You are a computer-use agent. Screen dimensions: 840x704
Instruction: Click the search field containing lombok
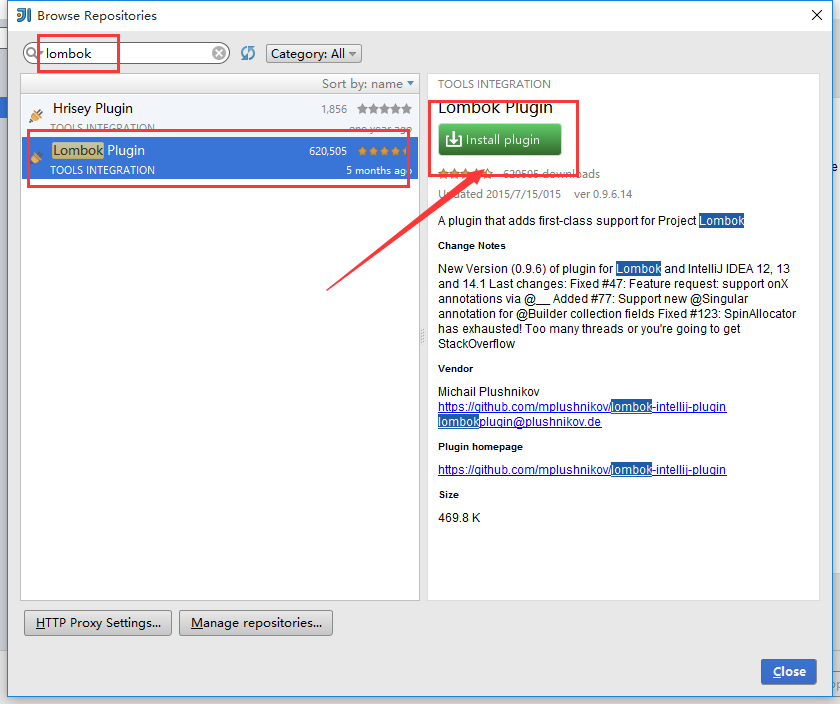click(127, 53)
